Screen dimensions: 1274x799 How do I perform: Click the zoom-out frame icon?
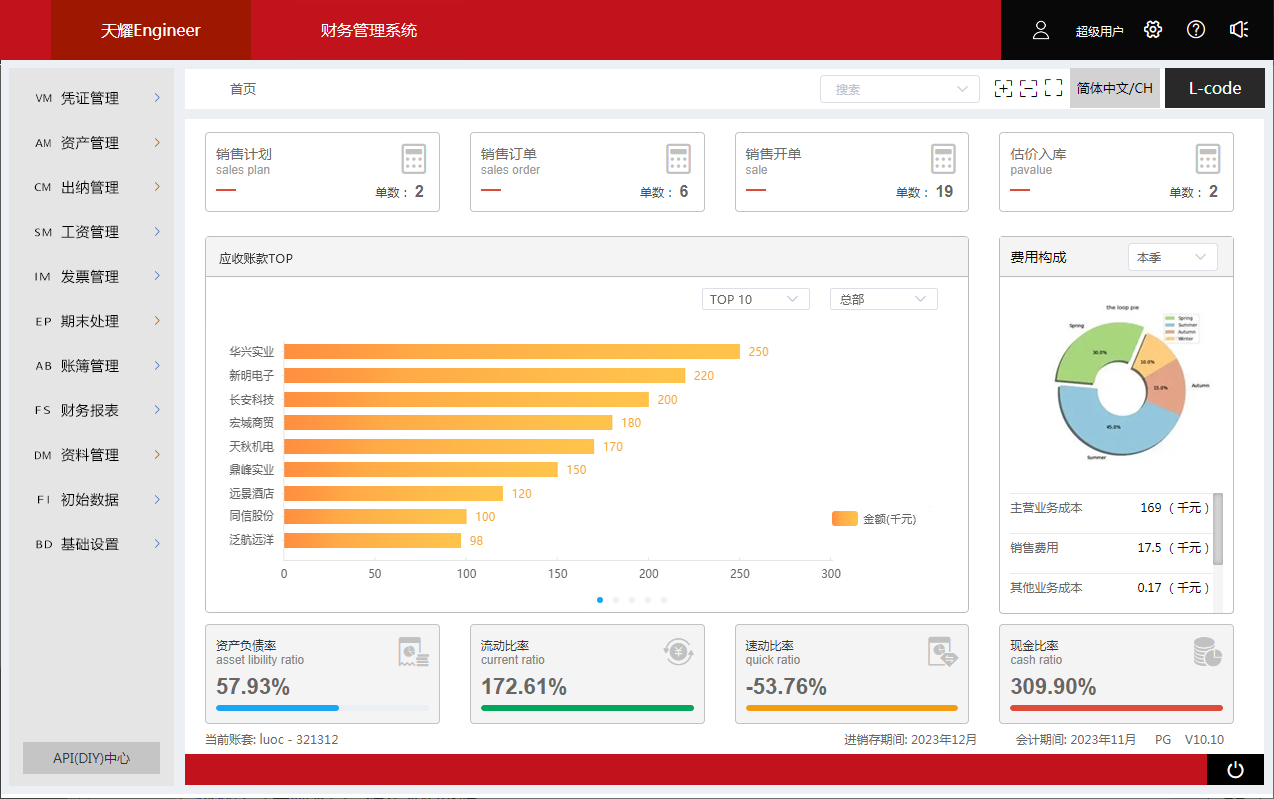pos(1028,88)
